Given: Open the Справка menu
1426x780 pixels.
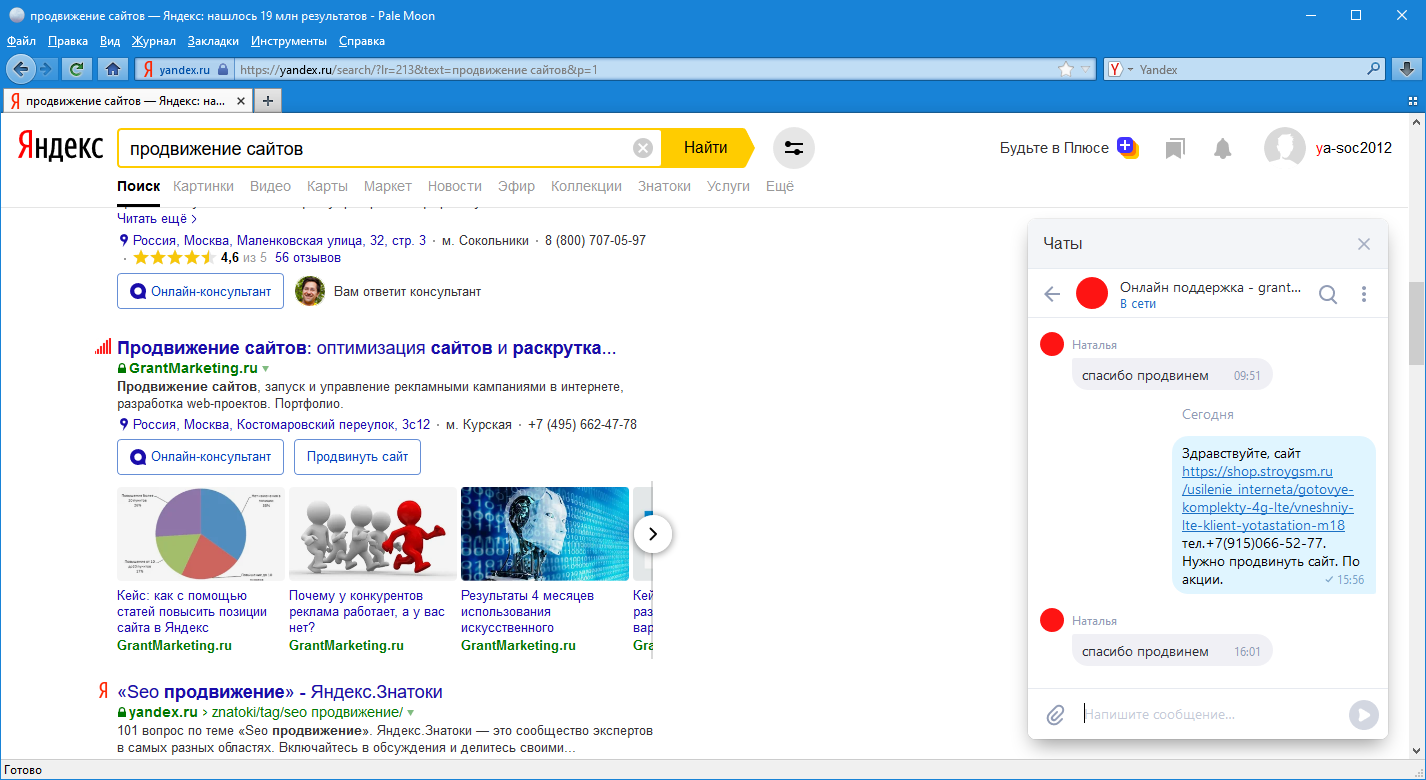Looking at the screenshot, I should click(362, 41).
